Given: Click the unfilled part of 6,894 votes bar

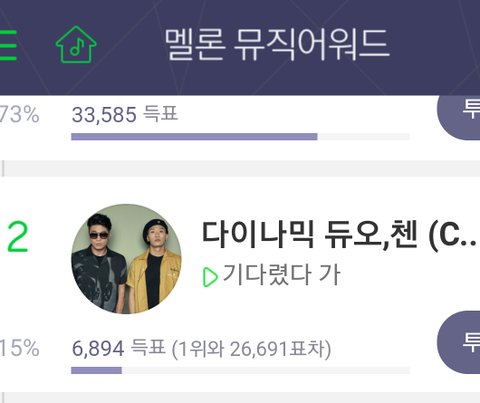Looking at the screenshot, I should pos(266,370).
